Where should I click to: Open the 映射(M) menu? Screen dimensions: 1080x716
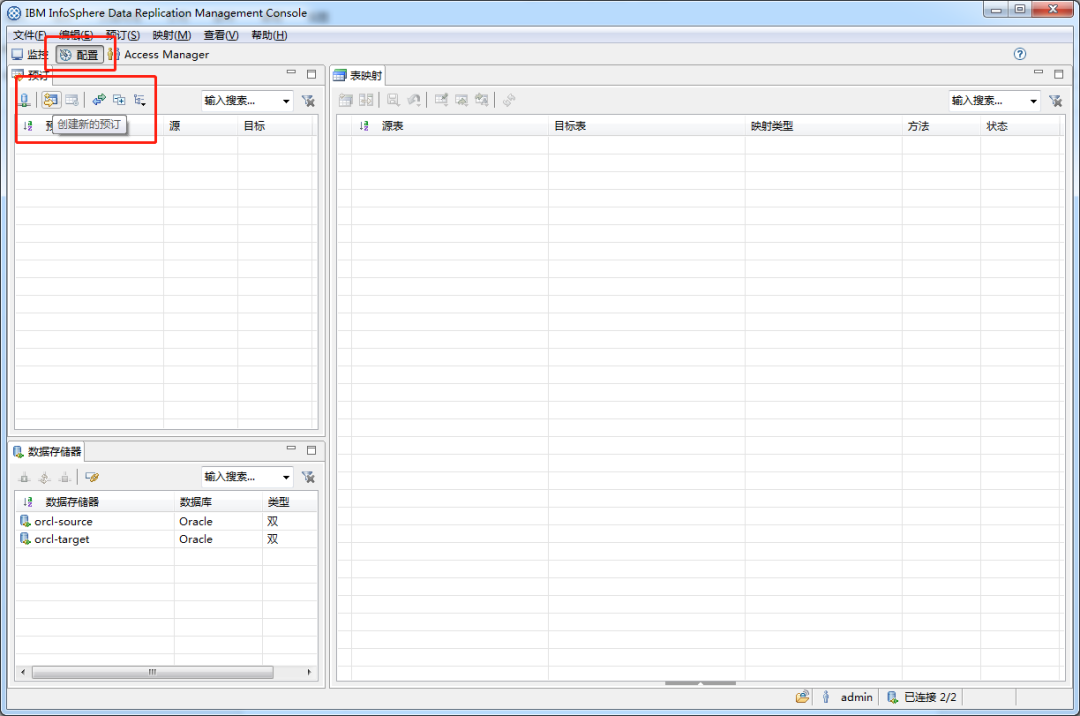[172, 35]
